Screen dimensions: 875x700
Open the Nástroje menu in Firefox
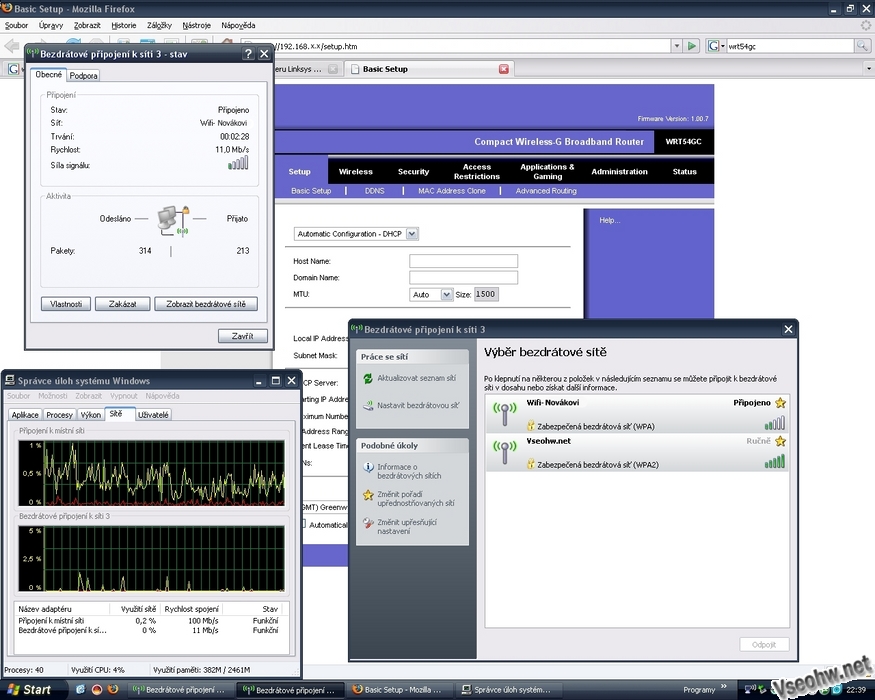pyautogui.click(x=196, y=25)
